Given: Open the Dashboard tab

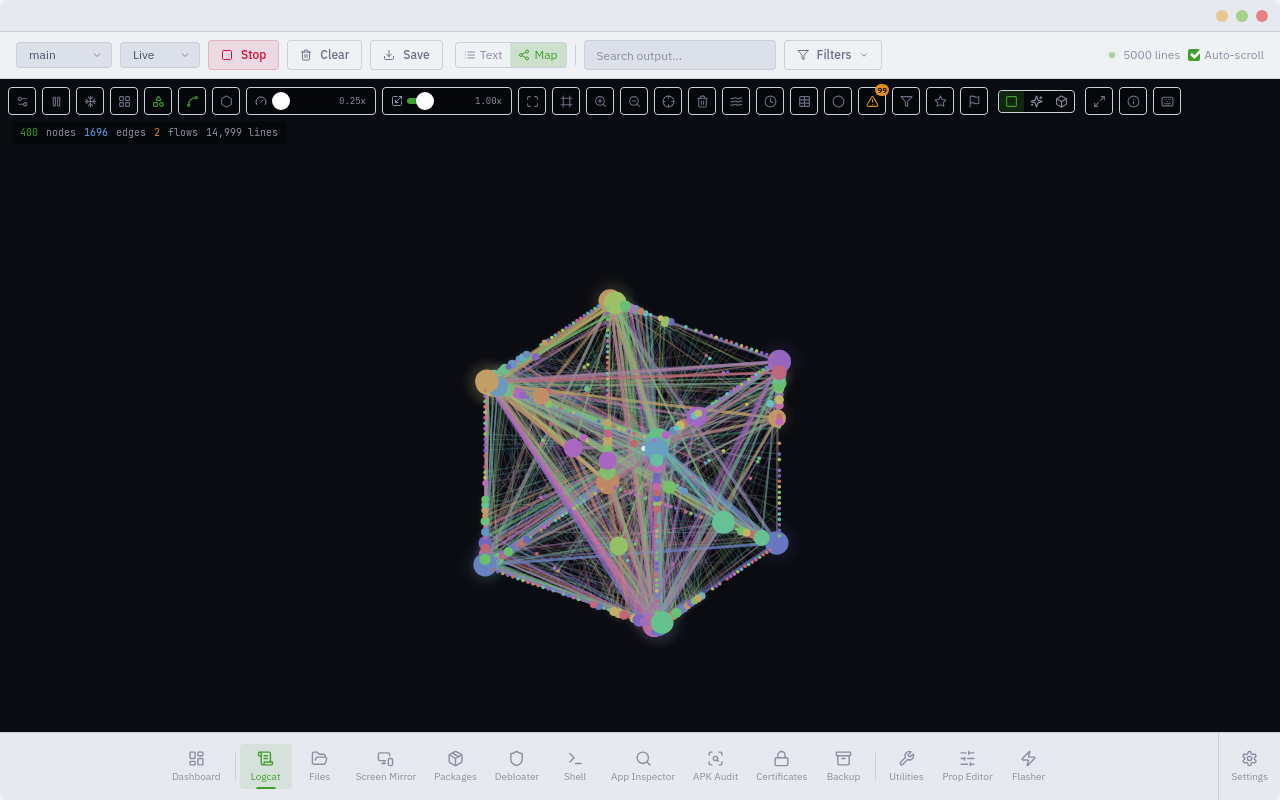Looking at the screenshot, I should pos(196,766).
